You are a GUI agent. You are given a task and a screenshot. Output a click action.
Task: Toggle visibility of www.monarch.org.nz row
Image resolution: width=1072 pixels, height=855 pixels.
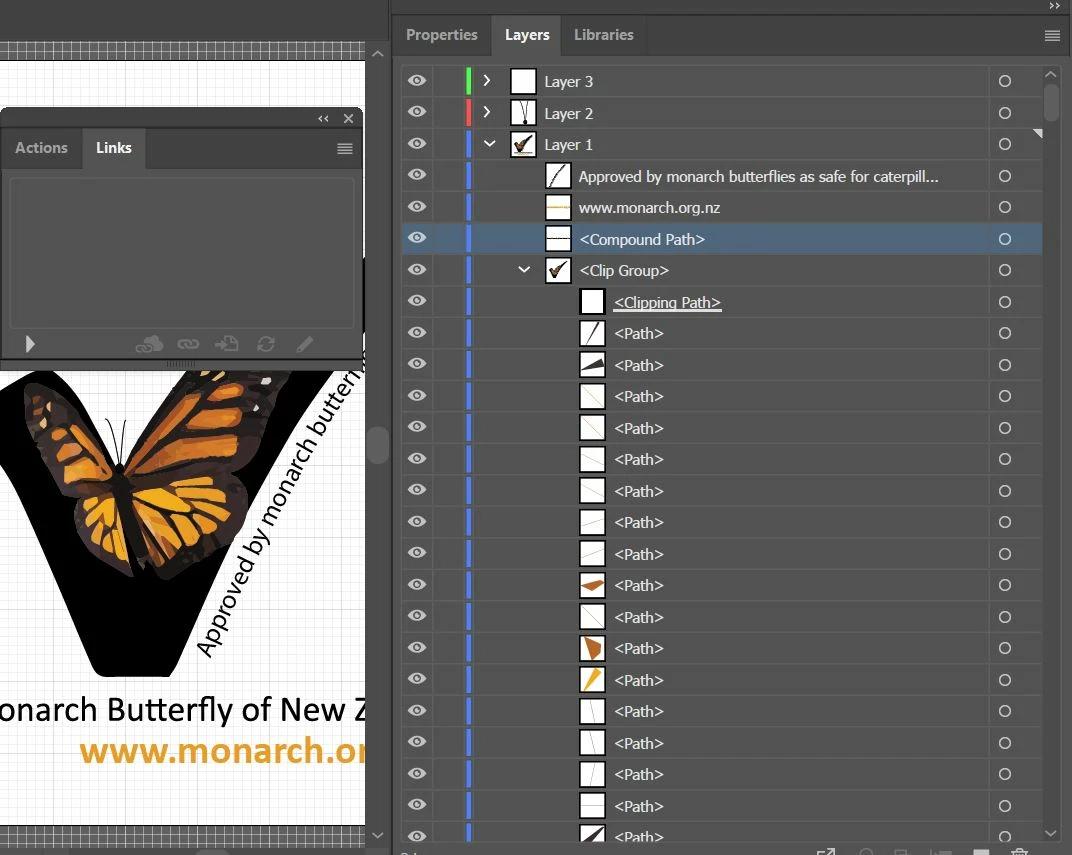tap(417, 206)
